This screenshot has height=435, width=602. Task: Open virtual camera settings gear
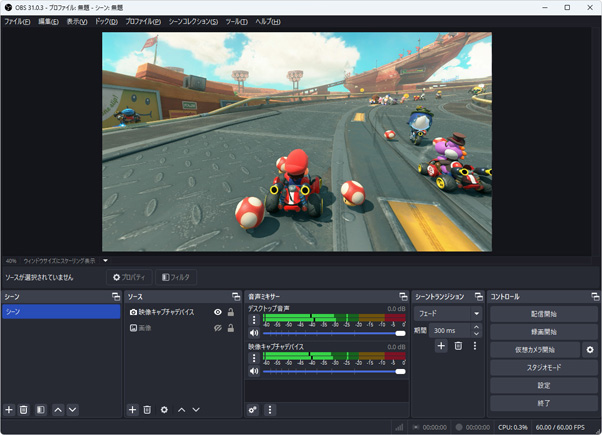point(590,349)
